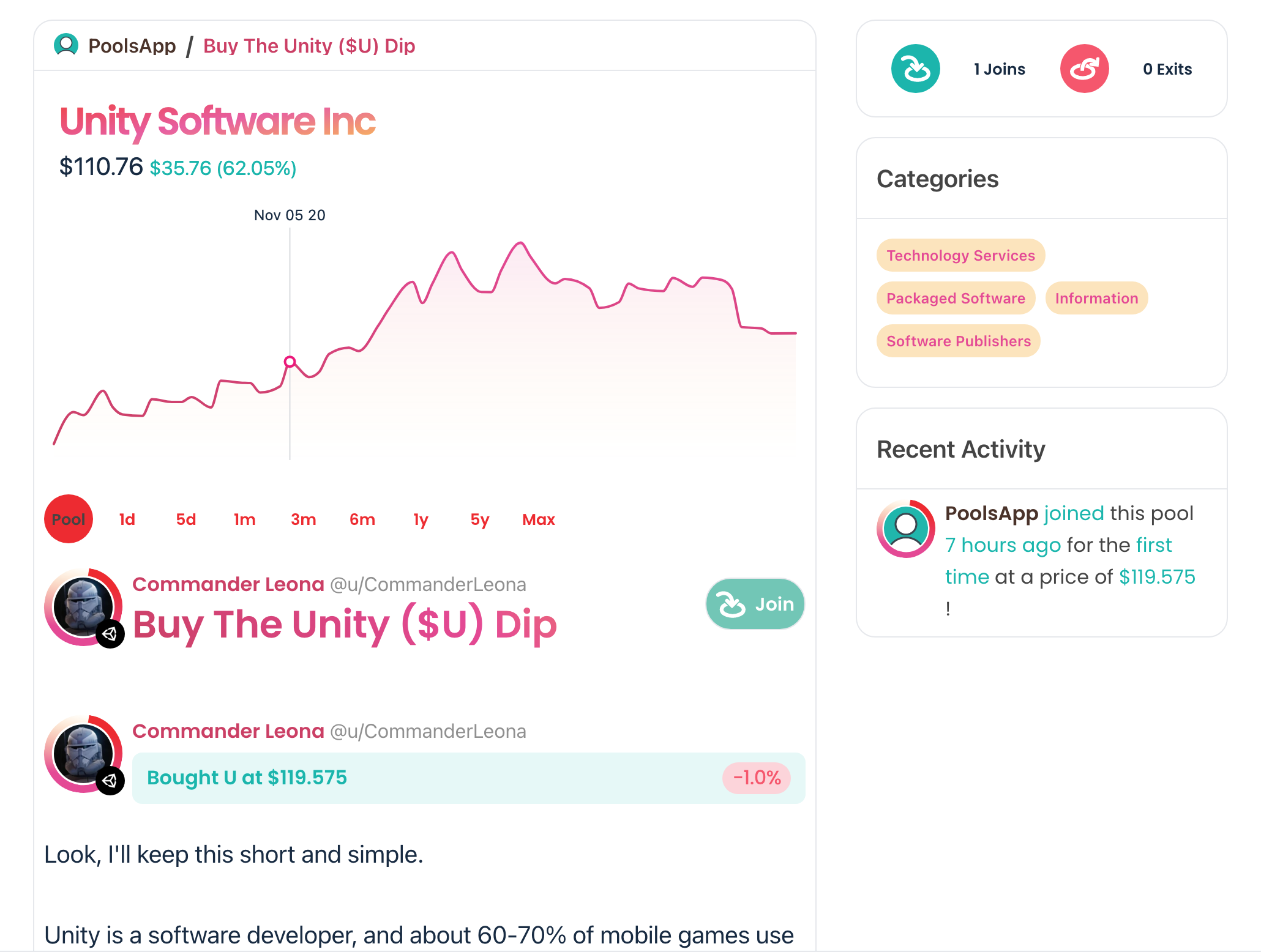Switch chart to 1d range

pyautogui.click(x=127, y=519)
